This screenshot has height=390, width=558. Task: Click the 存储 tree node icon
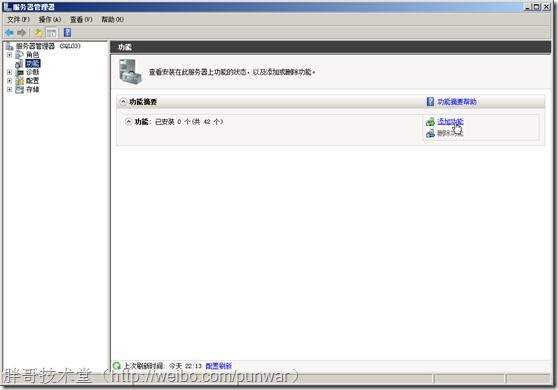pos(20,89)
